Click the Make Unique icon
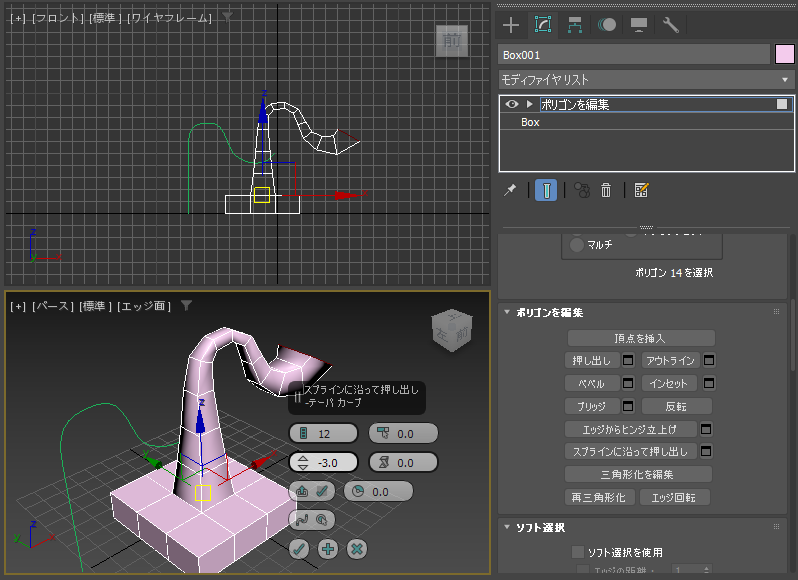The image size is (798, 580). tap(582, 190)
